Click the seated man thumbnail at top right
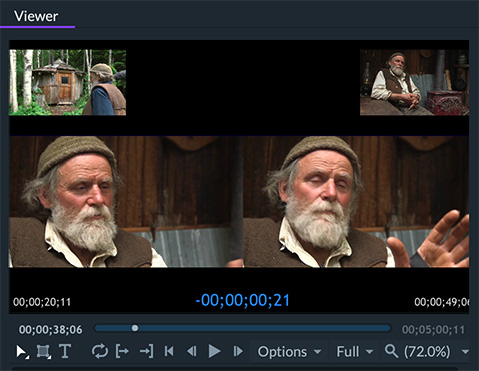This screenshot has width=479, height=371. pyautogui.click(x=414, y=82)
